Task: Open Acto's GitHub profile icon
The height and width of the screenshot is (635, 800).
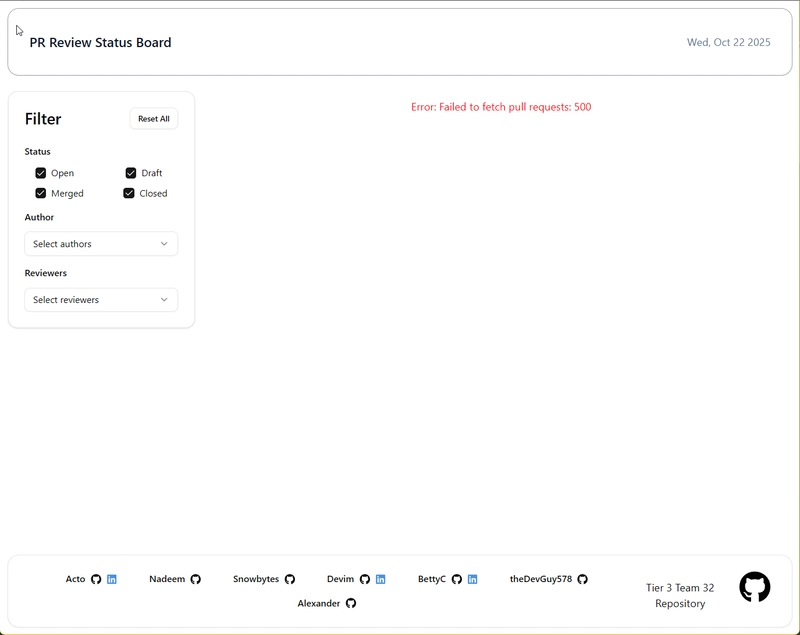Action: pos(96,579)
